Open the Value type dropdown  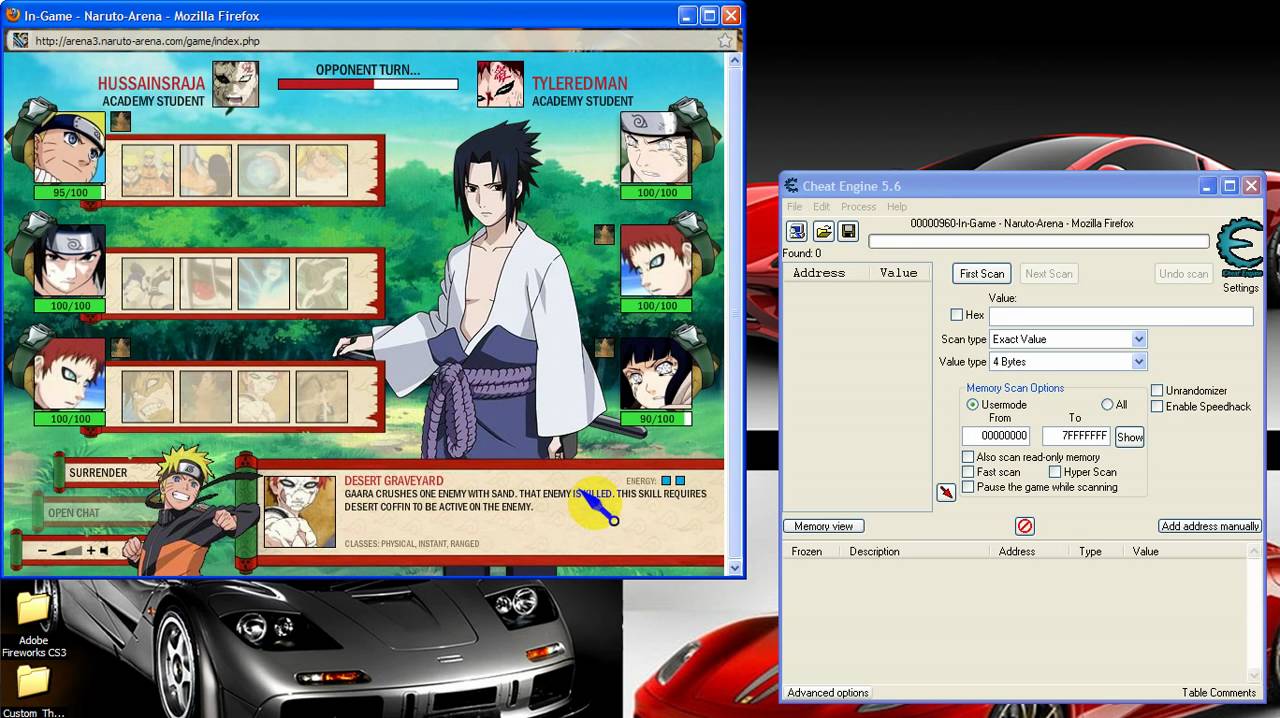pyautogui.click(x=1068, y=362)
